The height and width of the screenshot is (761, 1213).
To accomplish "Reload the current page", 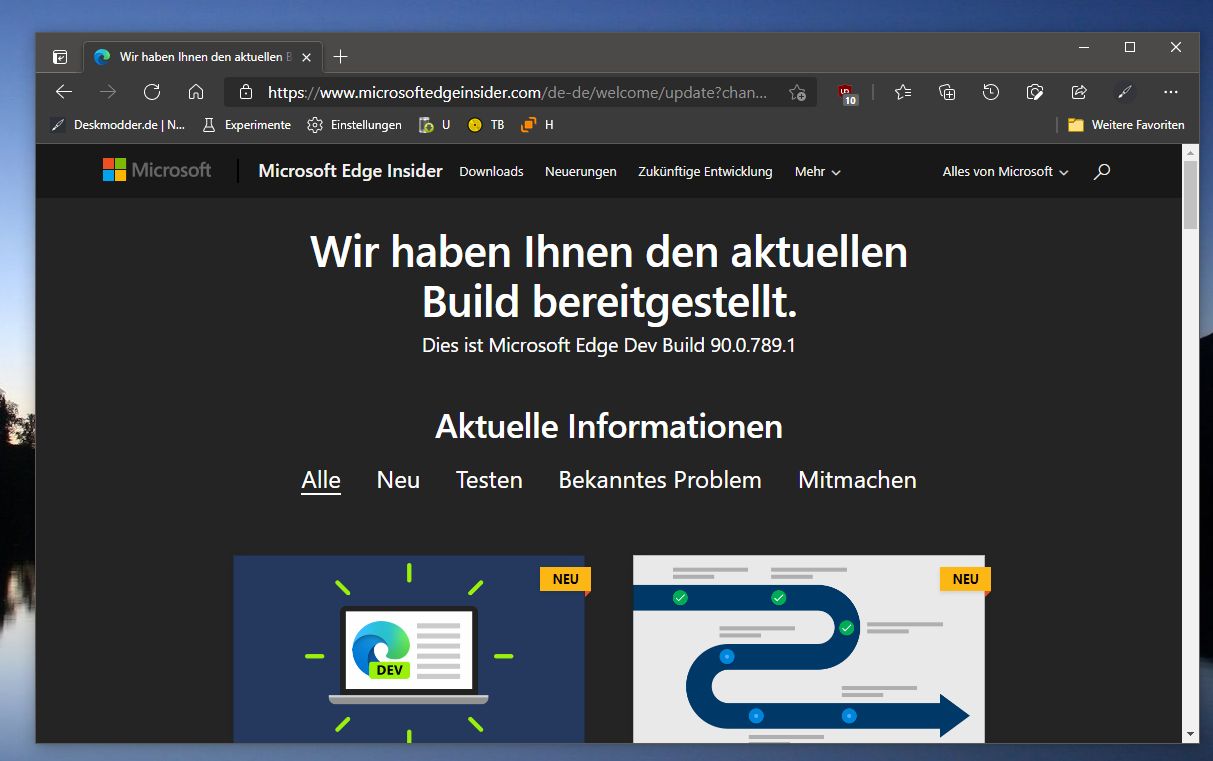I will tap(152, 92).
